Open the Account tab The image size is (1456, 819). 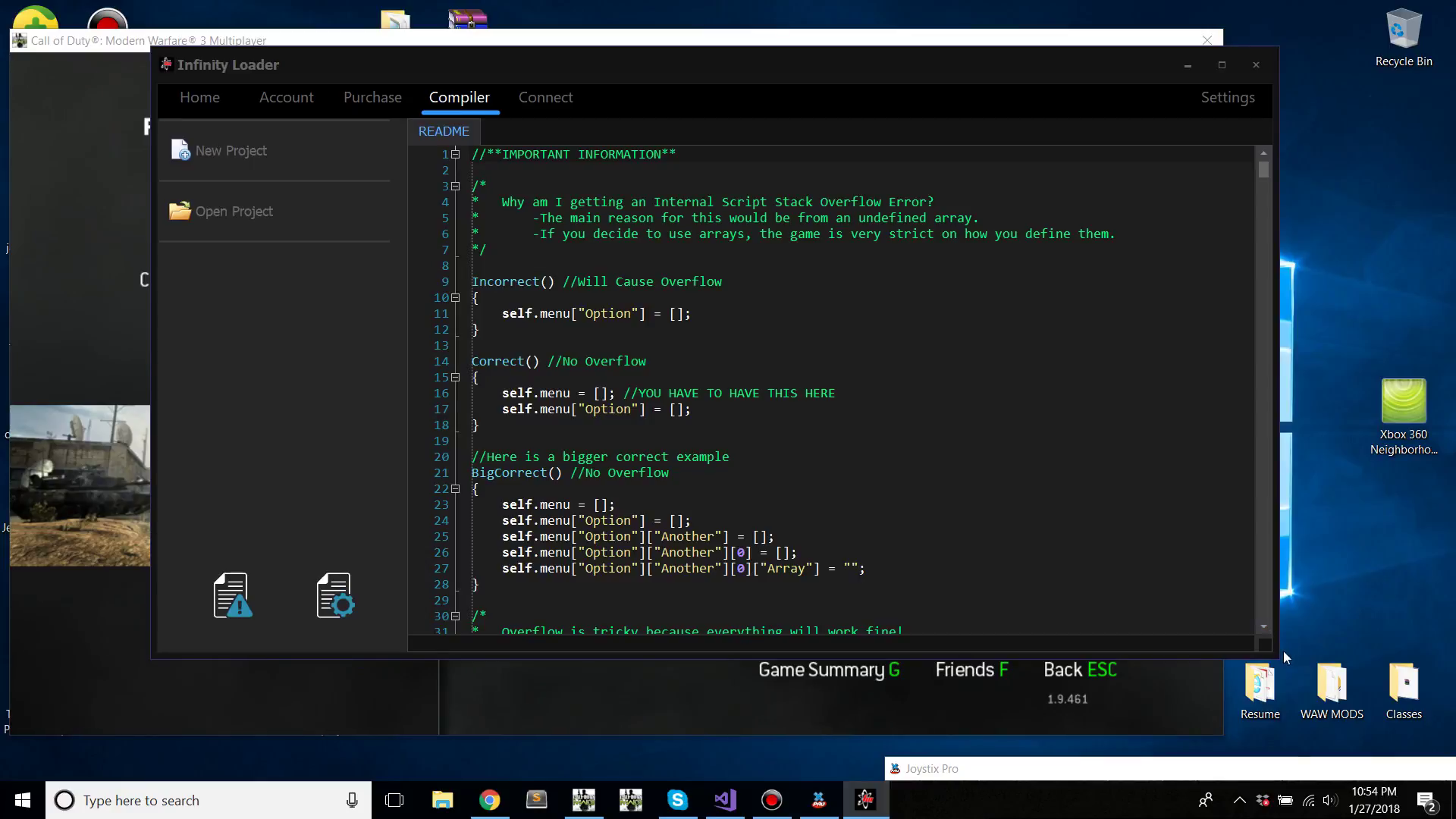286,97
